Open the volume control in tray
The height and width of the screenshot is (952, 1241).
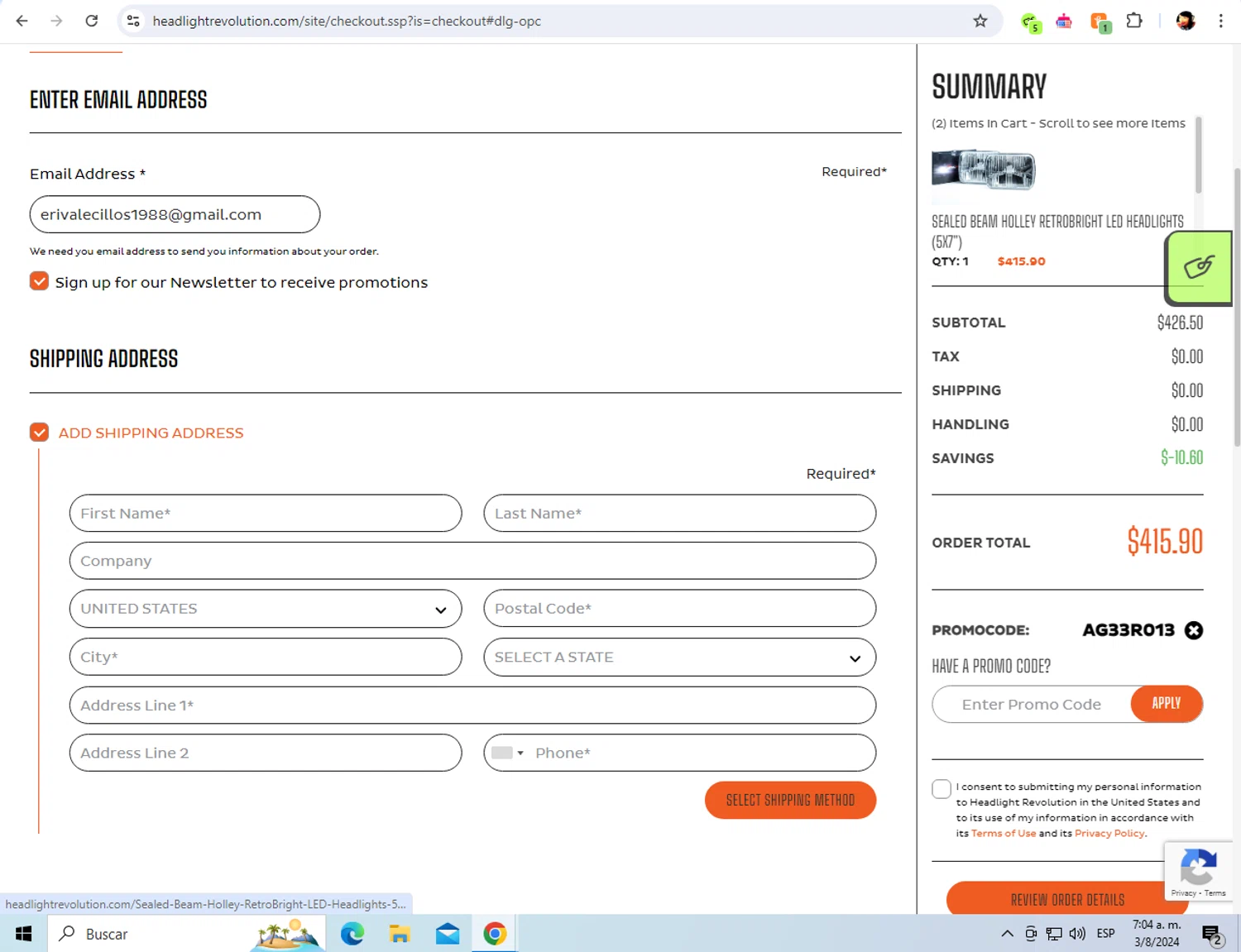point(1077,934)
